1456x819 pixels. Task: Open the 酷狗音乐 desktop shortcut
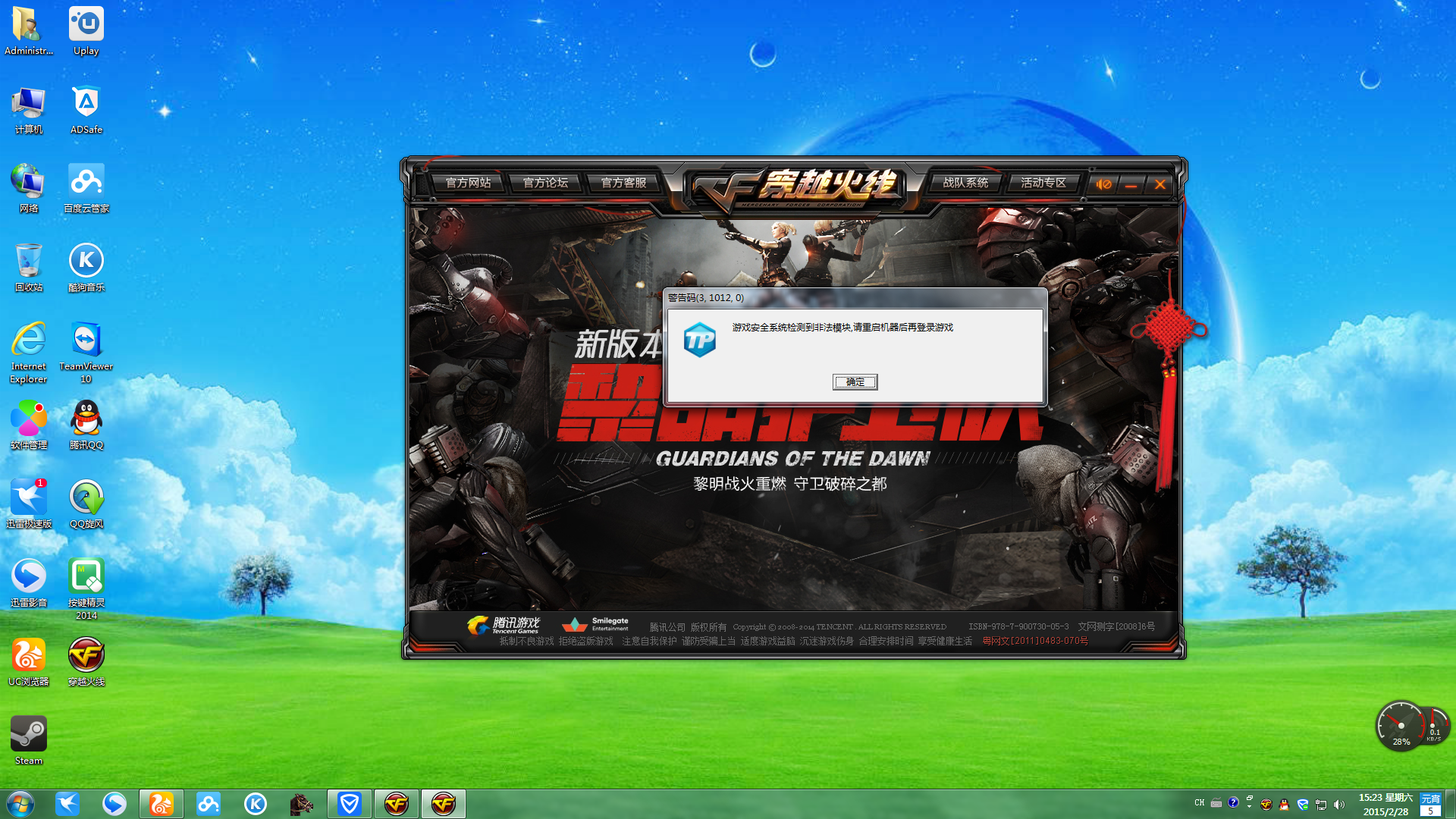[86, 268]
